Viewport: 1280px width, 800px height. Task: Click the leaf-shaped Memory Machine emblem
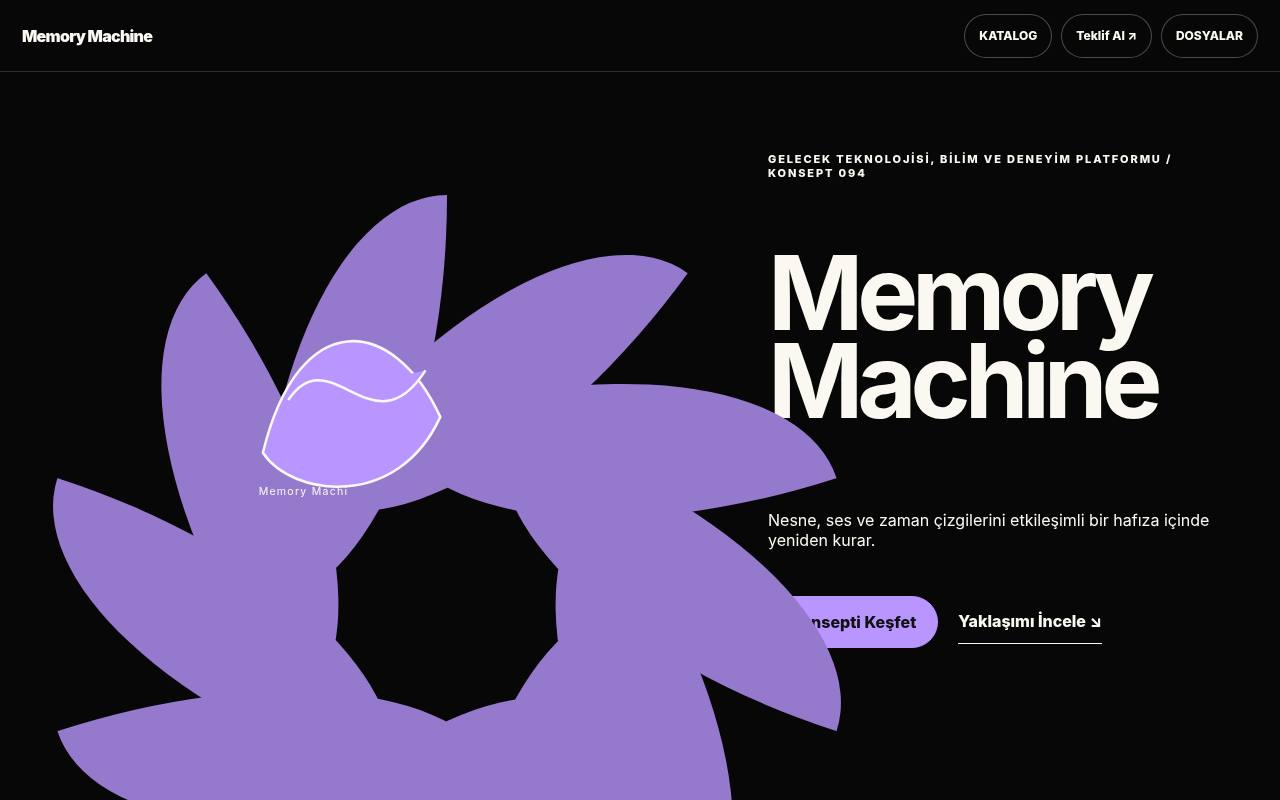[x=351, y=413]
